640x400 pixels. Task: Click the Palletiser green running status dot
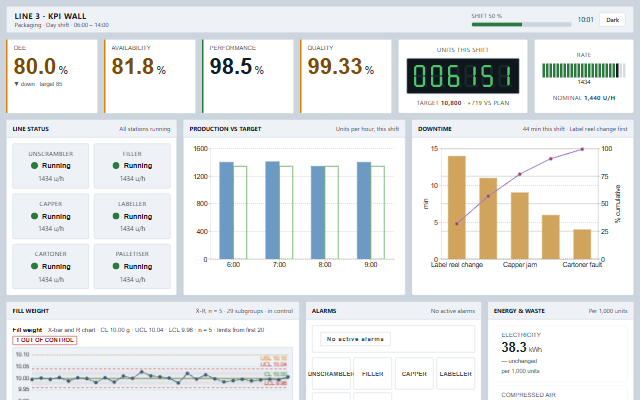(116, 266)
